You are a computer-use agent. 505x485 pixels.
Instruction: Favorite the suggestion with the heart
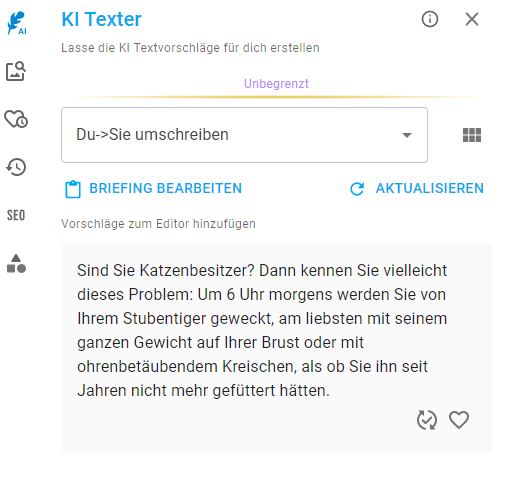tap(459, 420)
